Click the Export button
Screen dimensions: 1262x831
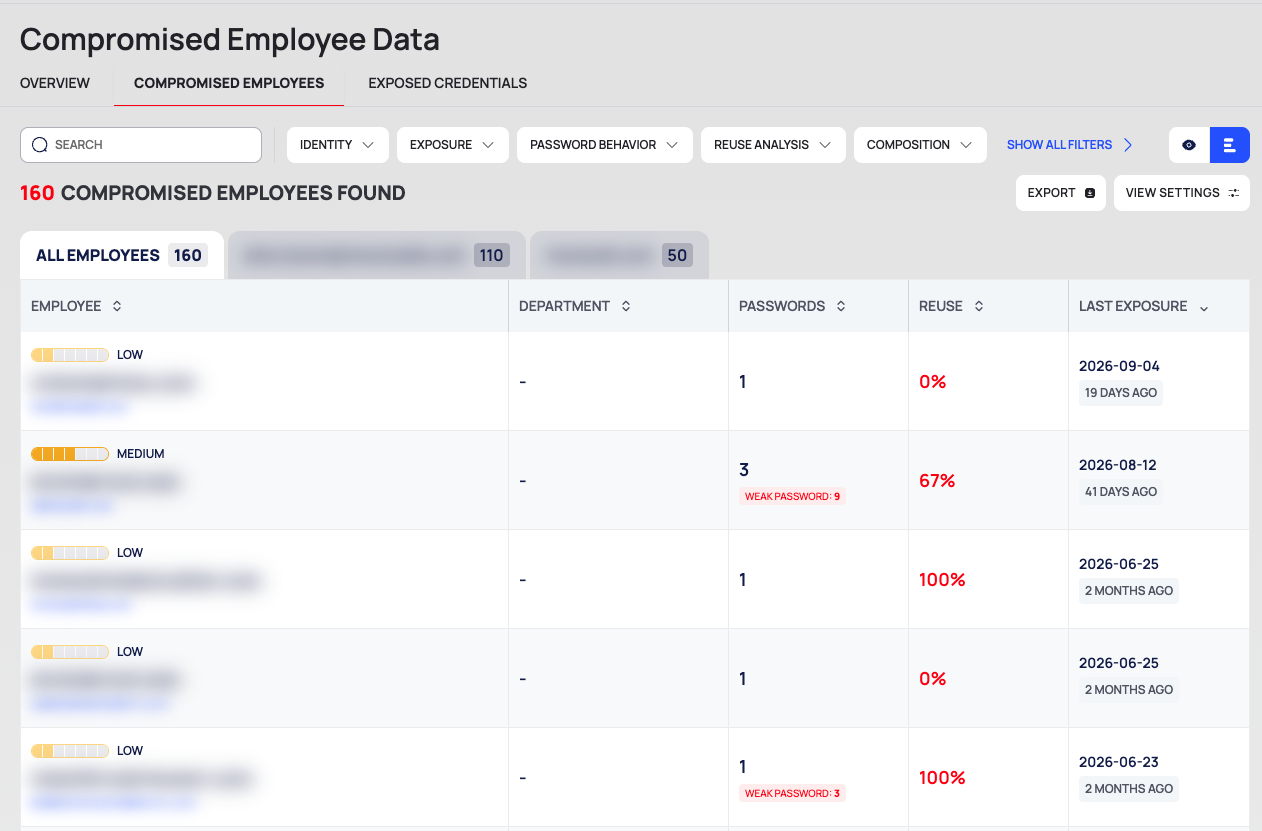[1062, 193]
